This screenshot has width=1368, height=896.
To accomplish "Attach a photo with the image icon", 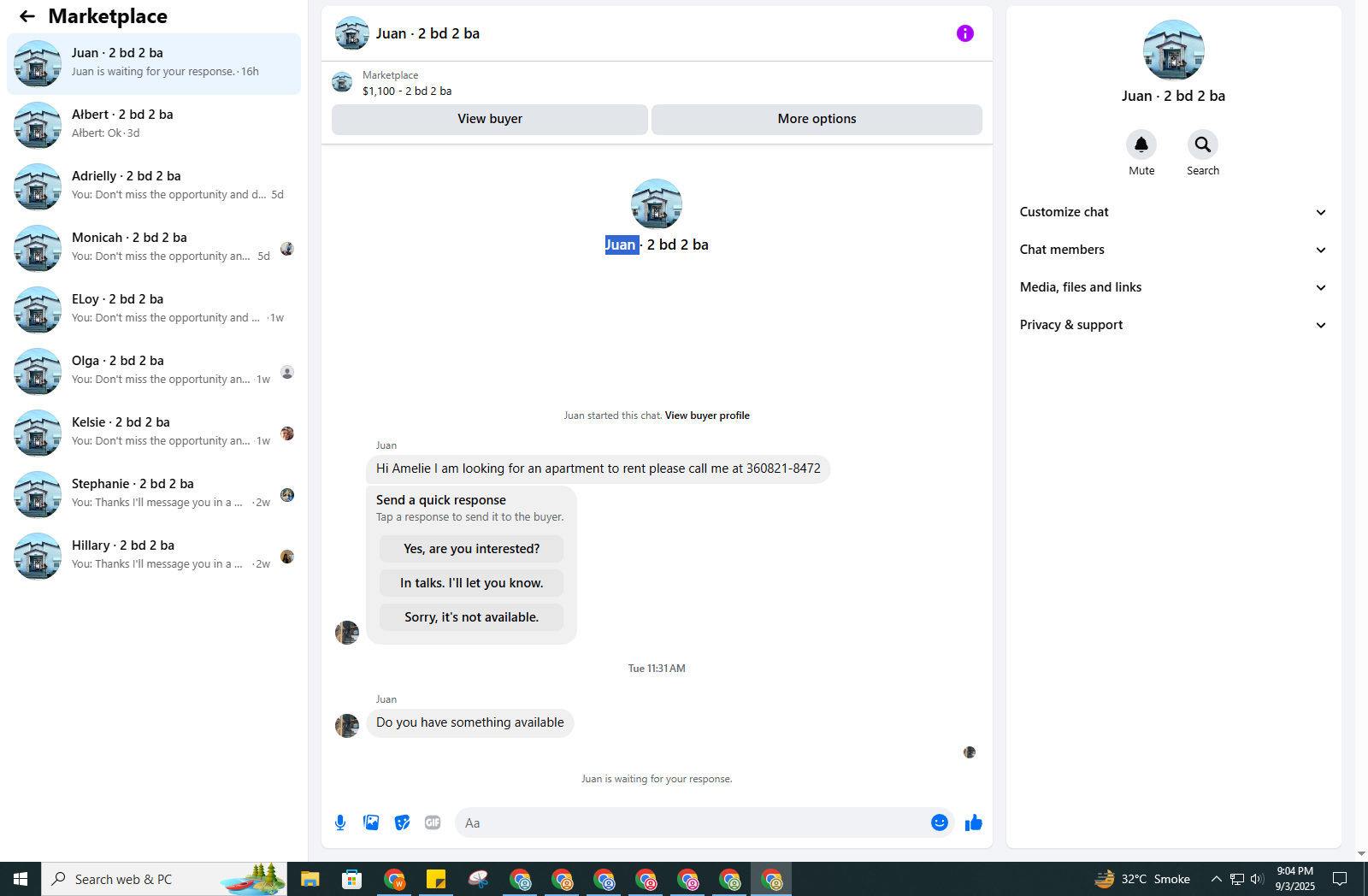I will (371, 822).
